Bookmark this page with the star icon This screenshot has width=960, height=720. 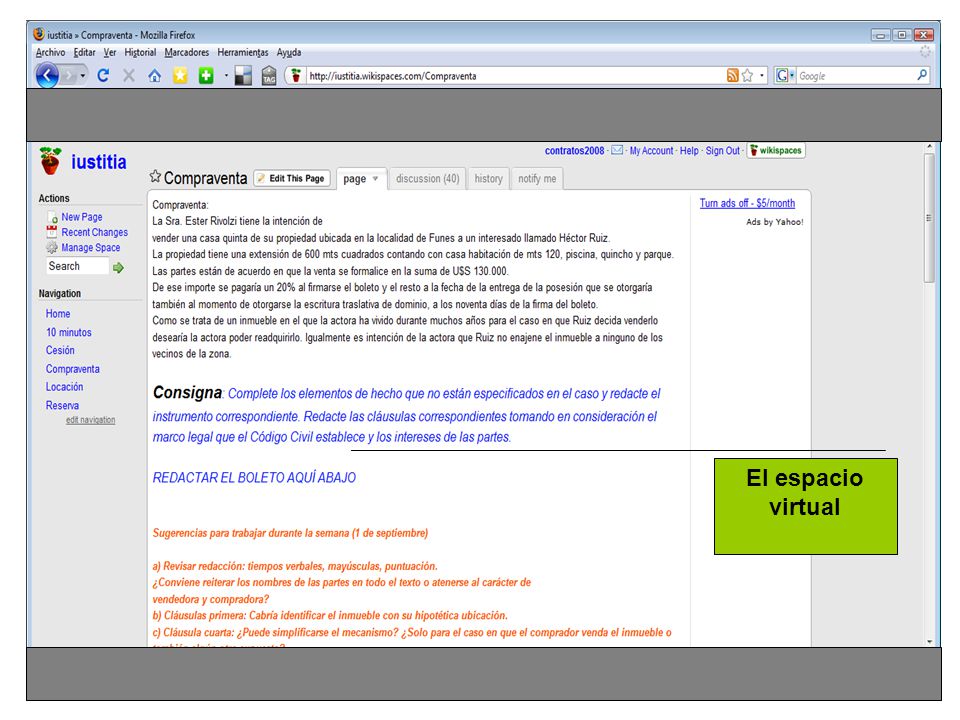pyautogui.click(x=747, y=75)
